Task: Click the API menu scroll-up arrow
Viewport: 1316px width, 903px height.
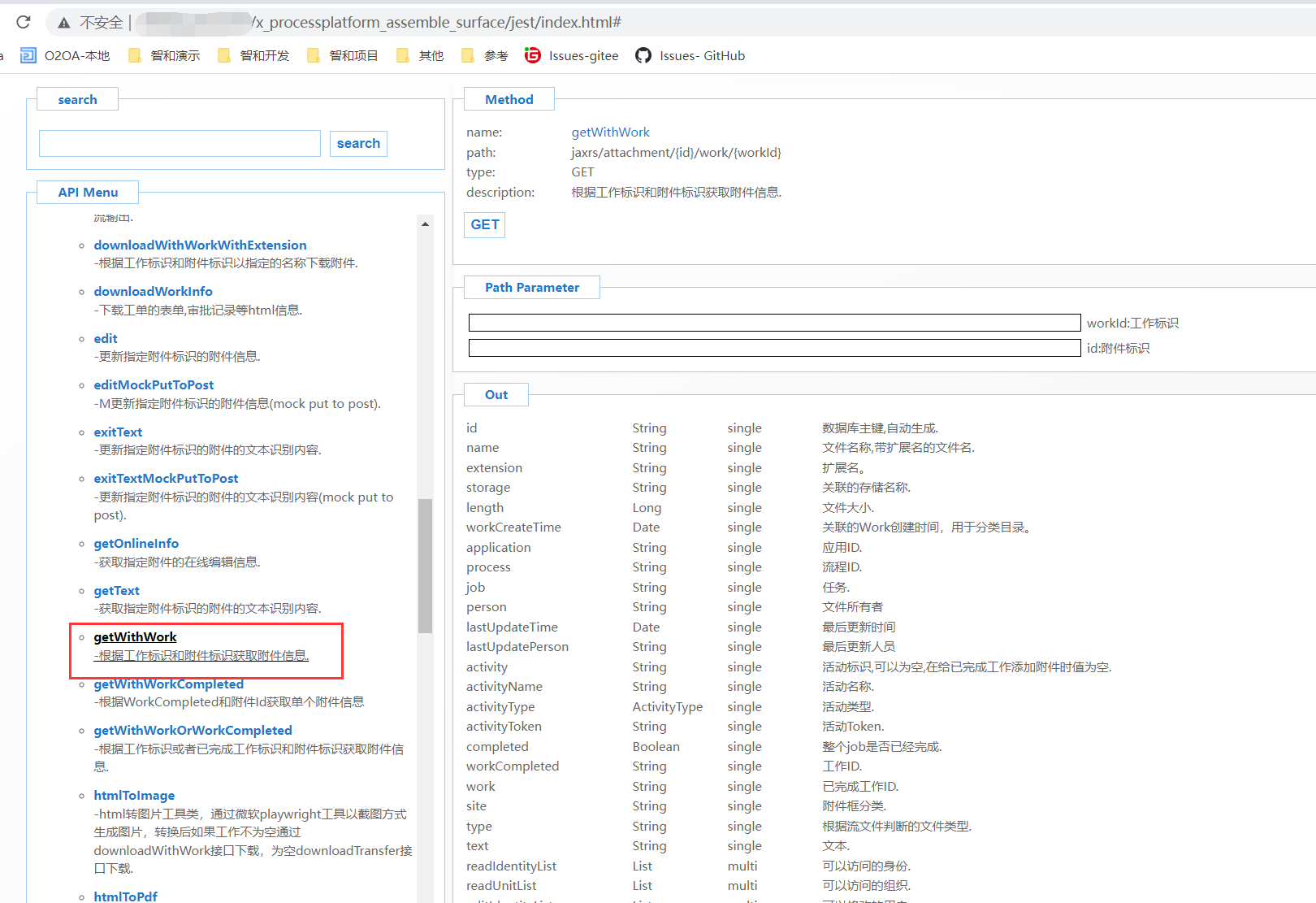Action: (425, 224)
